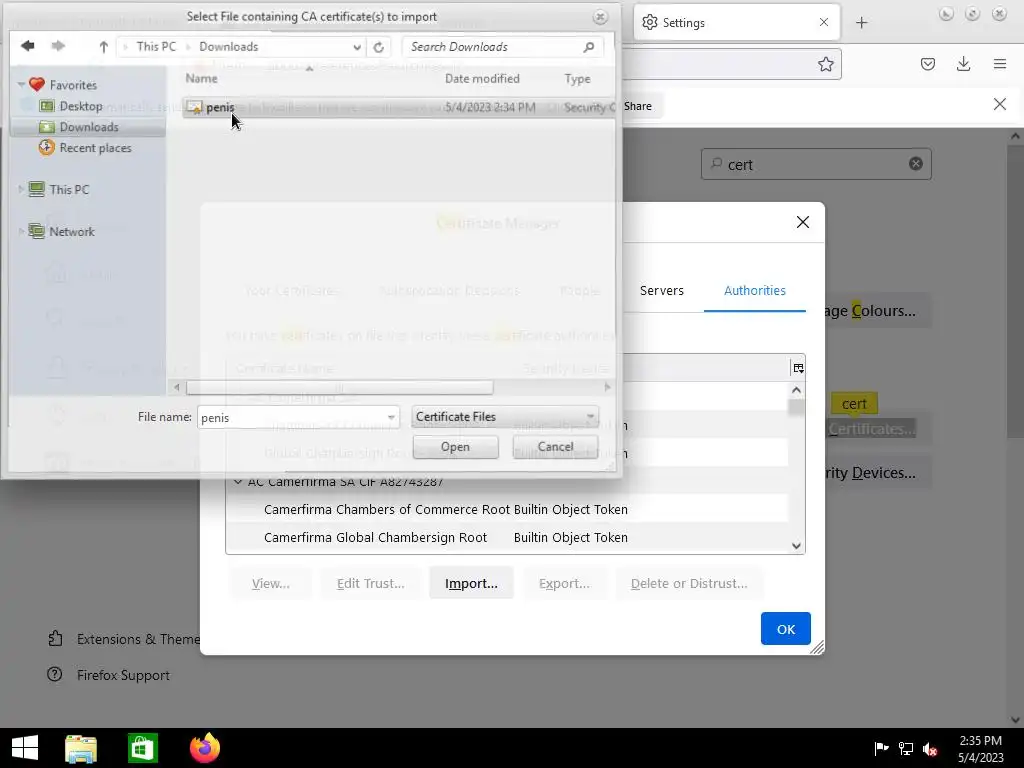The image size is (1024, 768).
Task: Sort files by Name column
Action: tap(201, 78)
